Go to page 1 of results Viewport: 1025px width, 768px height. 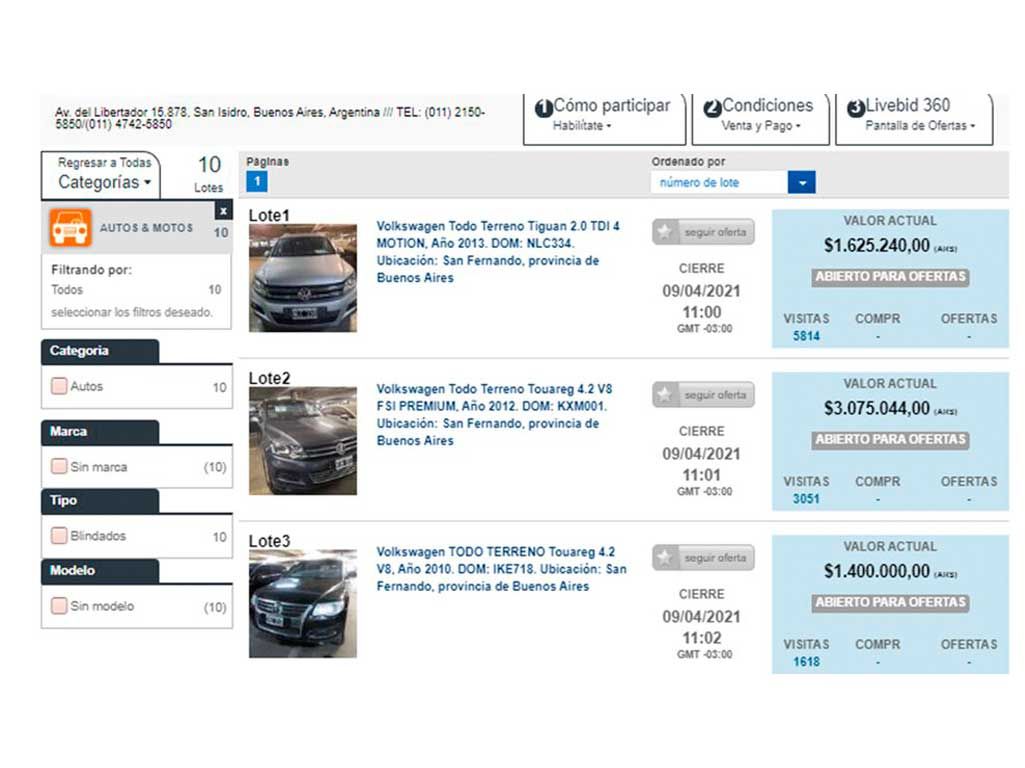(x=257, y=181)
